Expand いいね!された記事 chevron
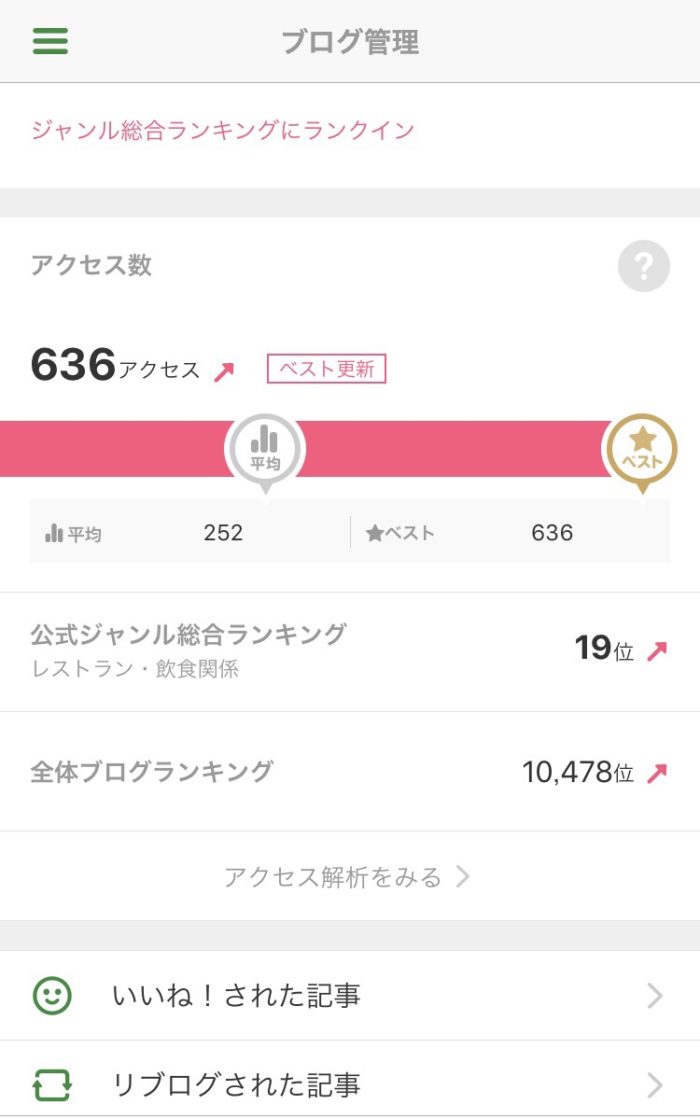Viewport: 700px width, 1118px height. coord(655,996)
